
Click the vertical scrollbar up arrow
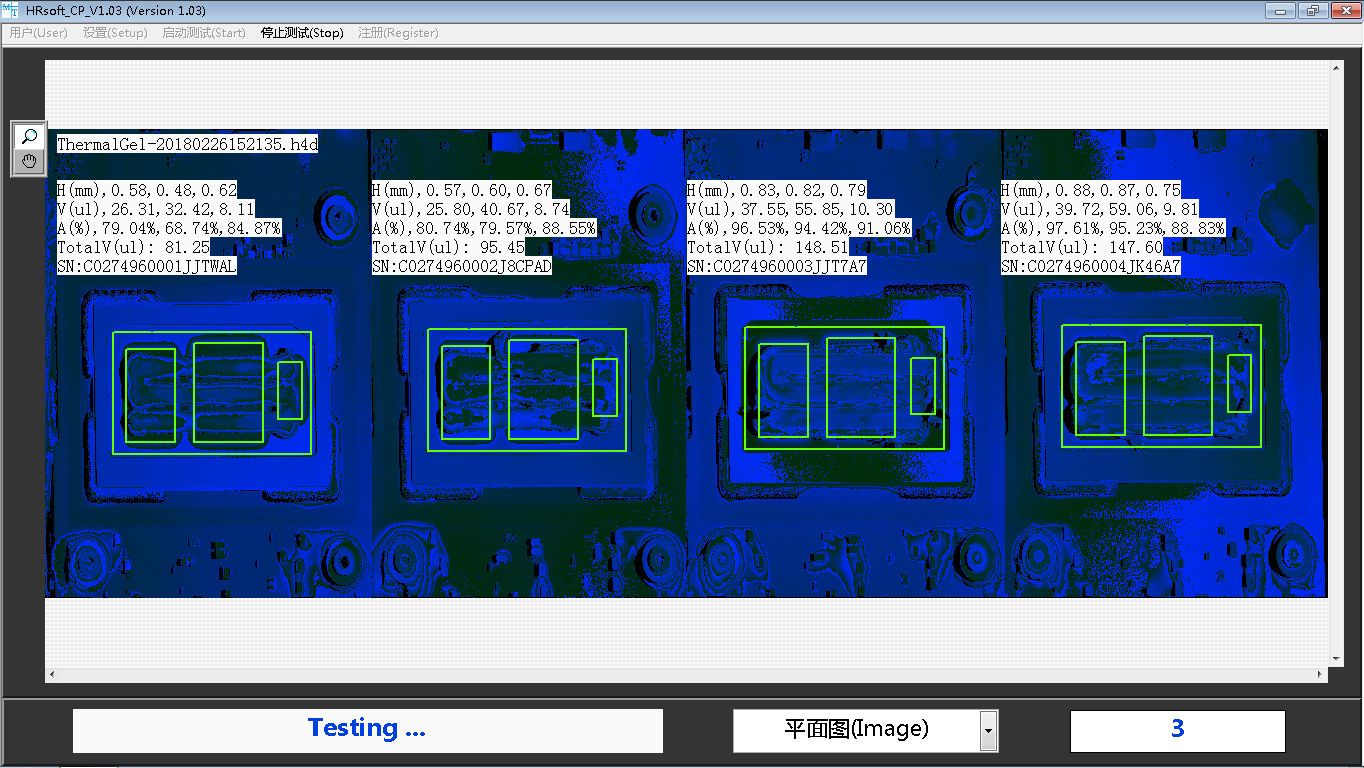[1335, 68]
